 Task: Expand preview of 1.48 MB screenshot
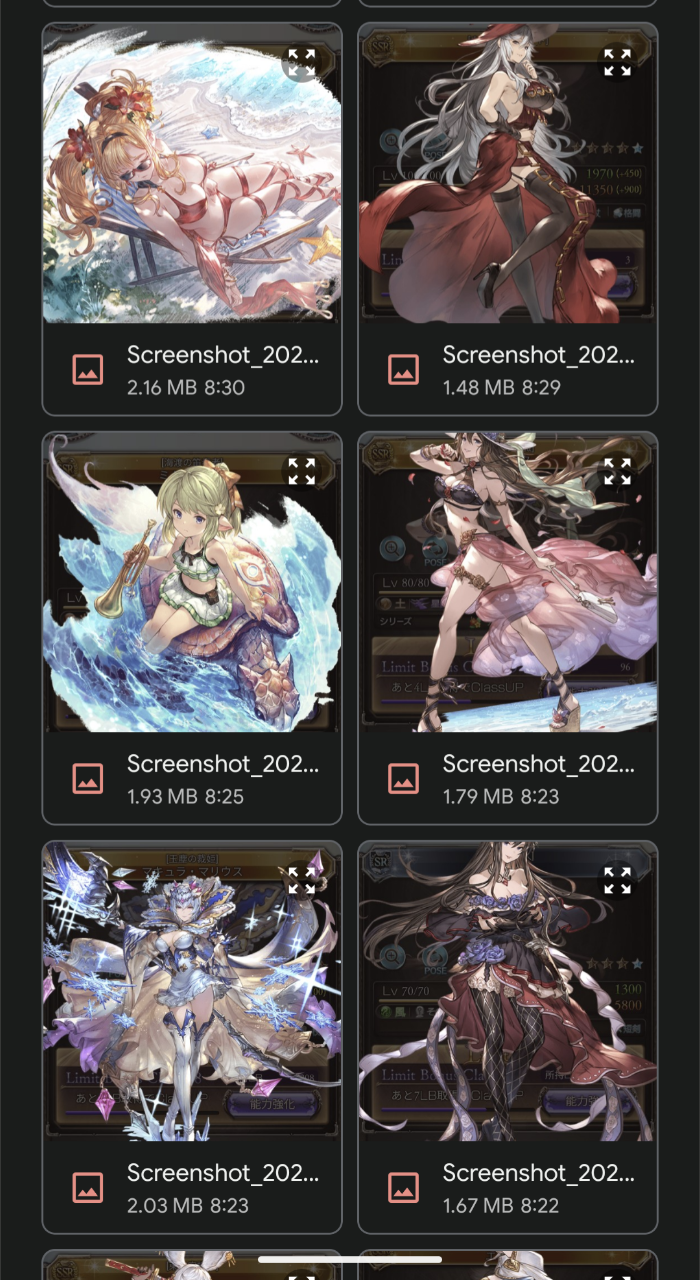(x=618, y=62)
